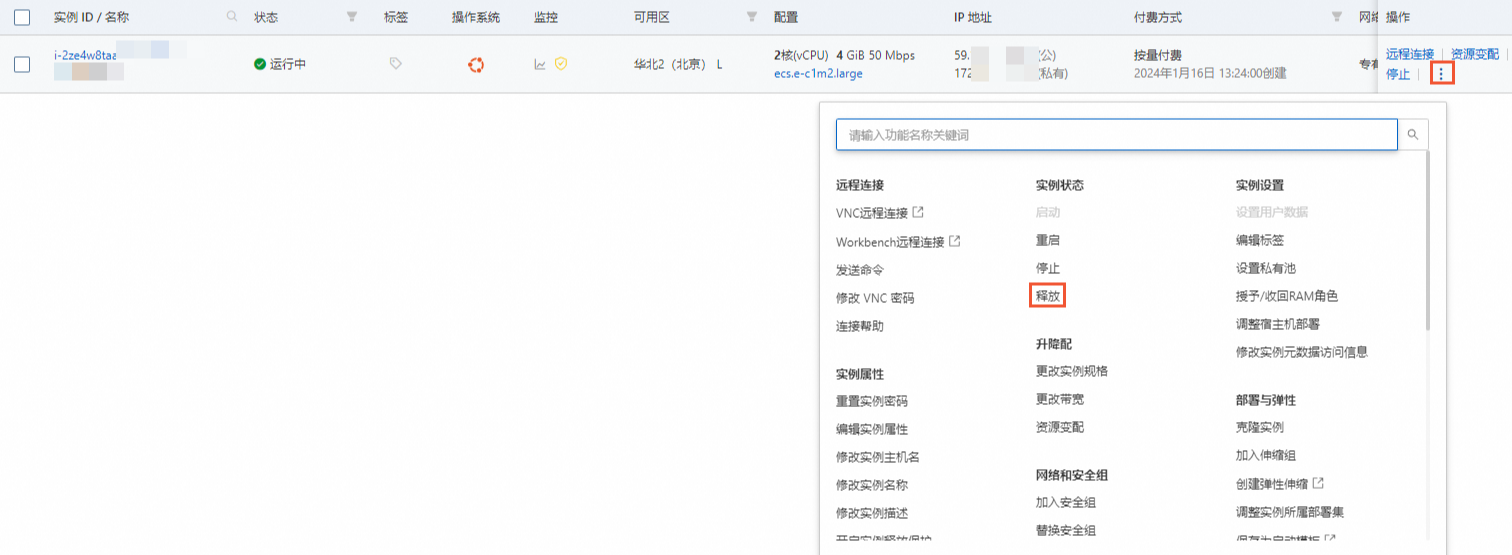The height and width of the screenshot is (555, 1512).
Task: Select 更改实例规格 menu entry
Action: pos(1072,371)
